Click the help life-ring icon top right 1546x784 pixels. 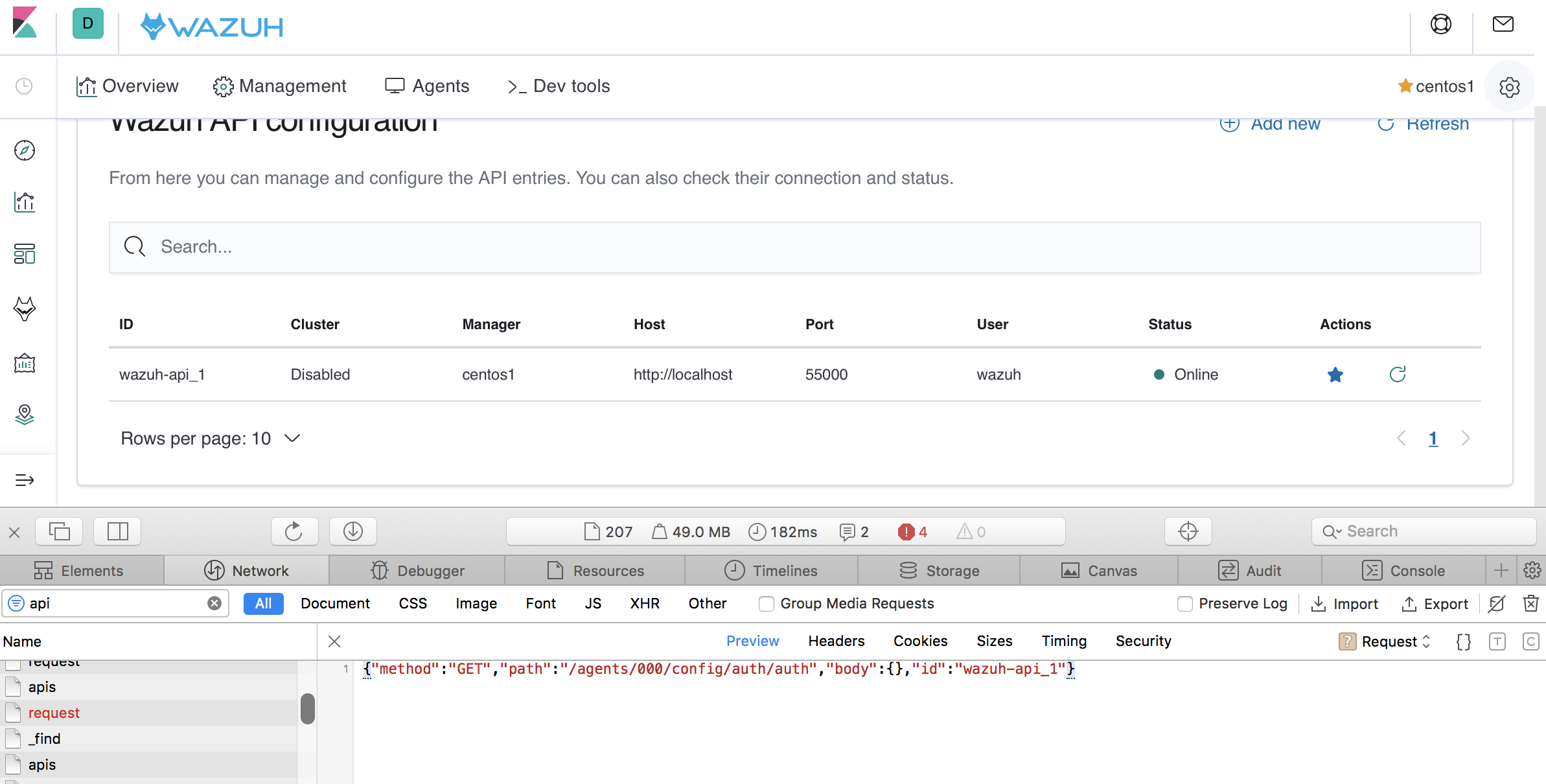[1440, 24]
